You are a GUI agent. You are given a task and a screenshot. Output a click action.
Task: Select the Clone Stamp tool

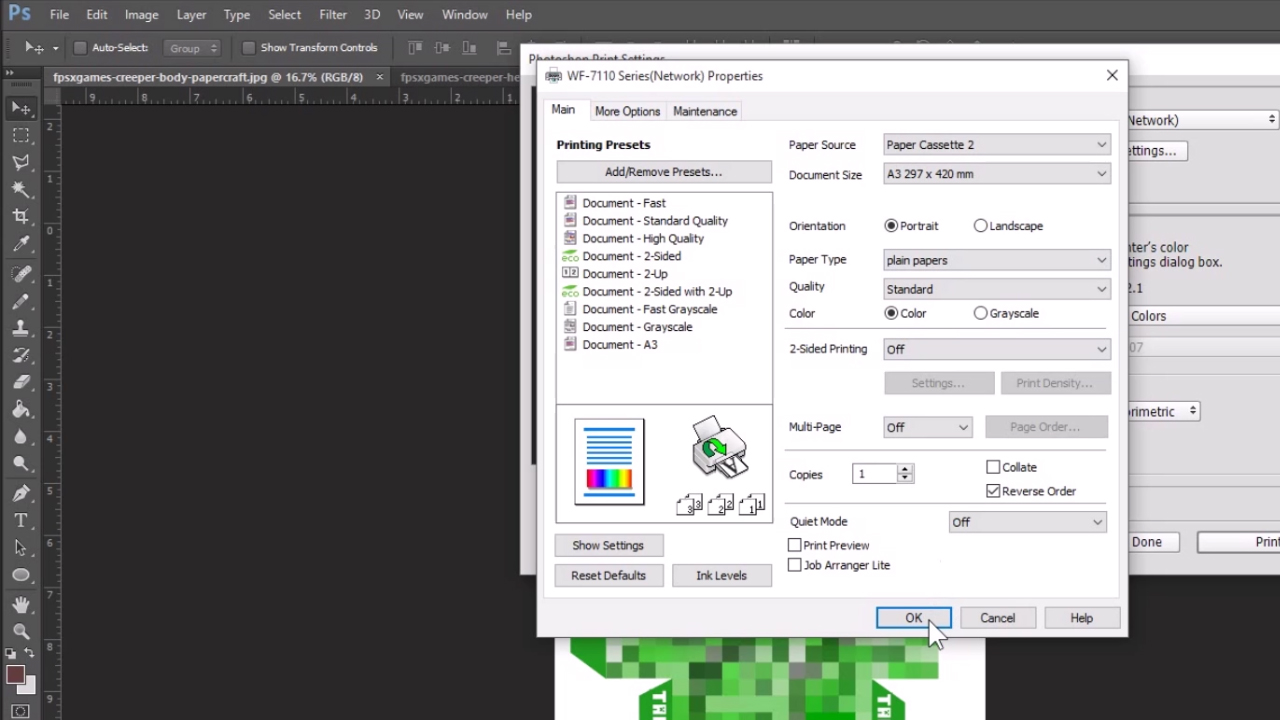(x=21, y=328)
